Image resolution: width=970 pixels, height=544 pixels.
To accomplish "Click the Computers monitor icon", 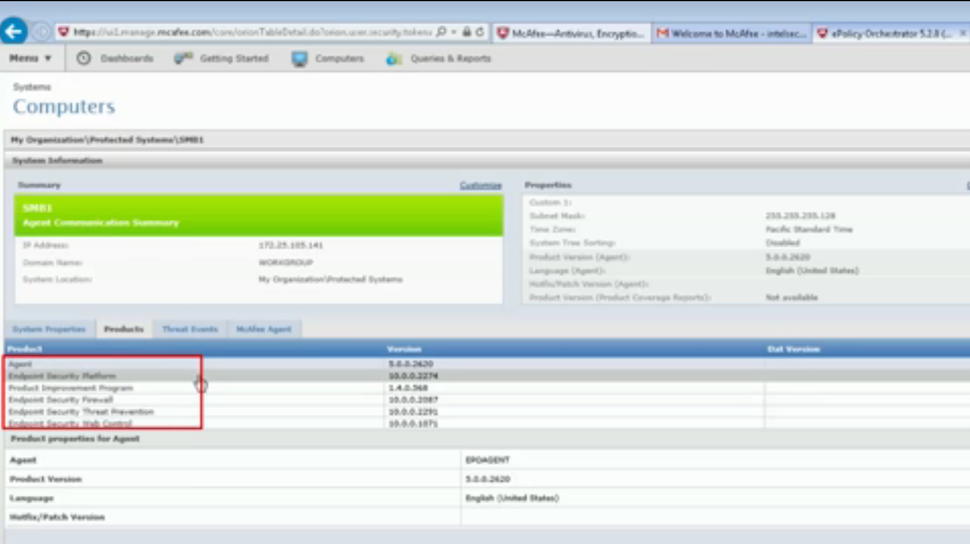I will pos(299,59).
